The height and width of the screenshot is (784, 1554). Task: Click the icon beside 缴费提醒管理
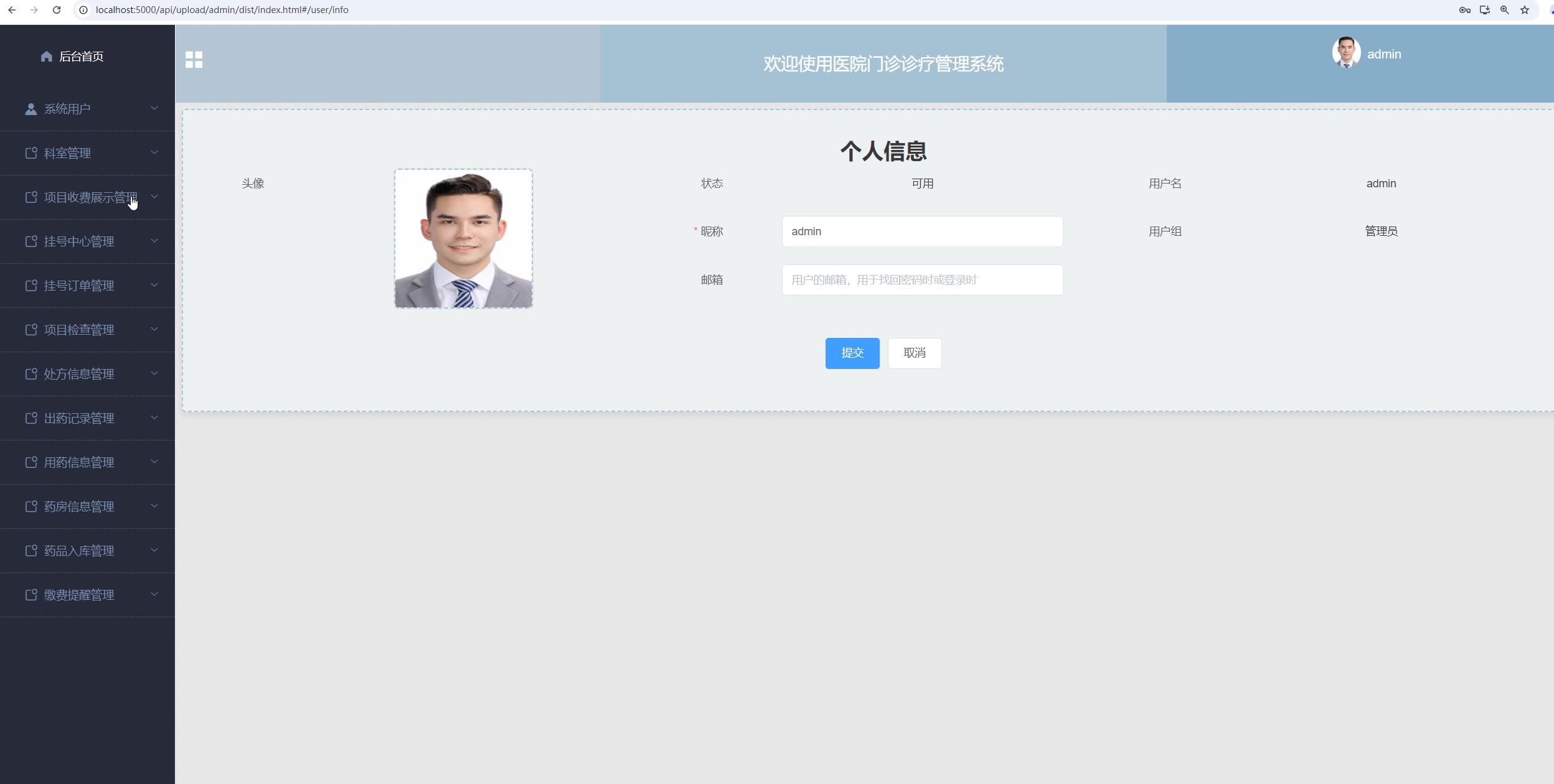(31, 595)
